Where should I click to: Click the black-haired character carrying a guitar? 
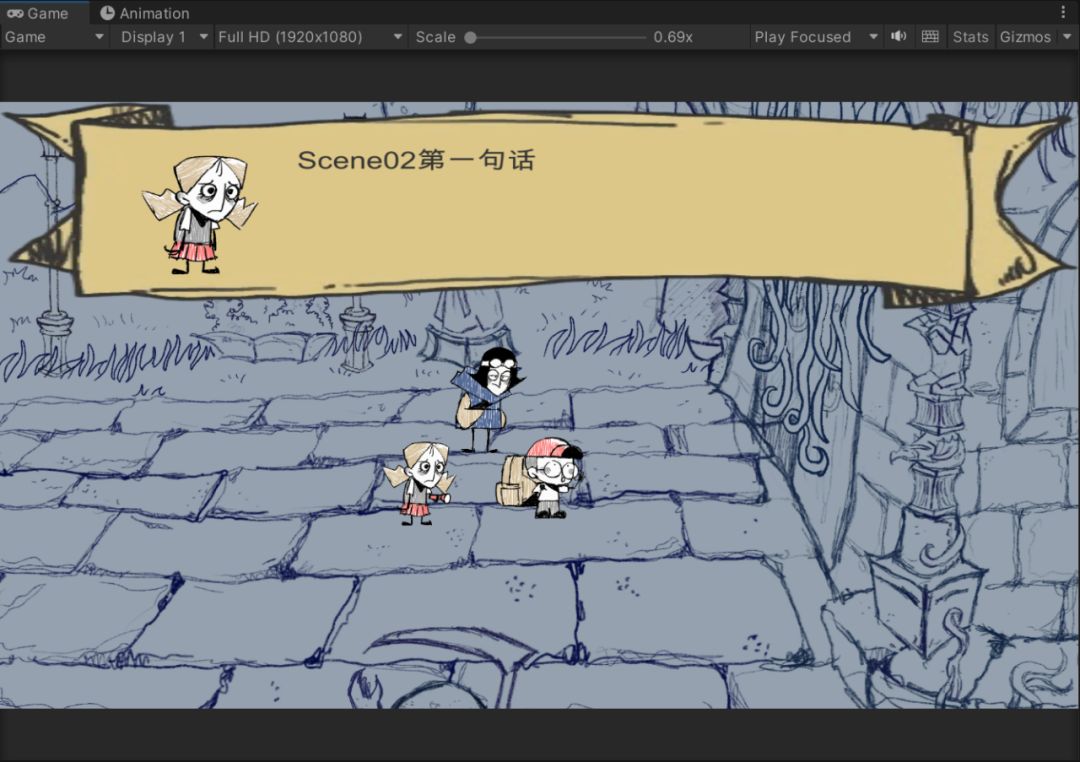click(x=486, y=400)
